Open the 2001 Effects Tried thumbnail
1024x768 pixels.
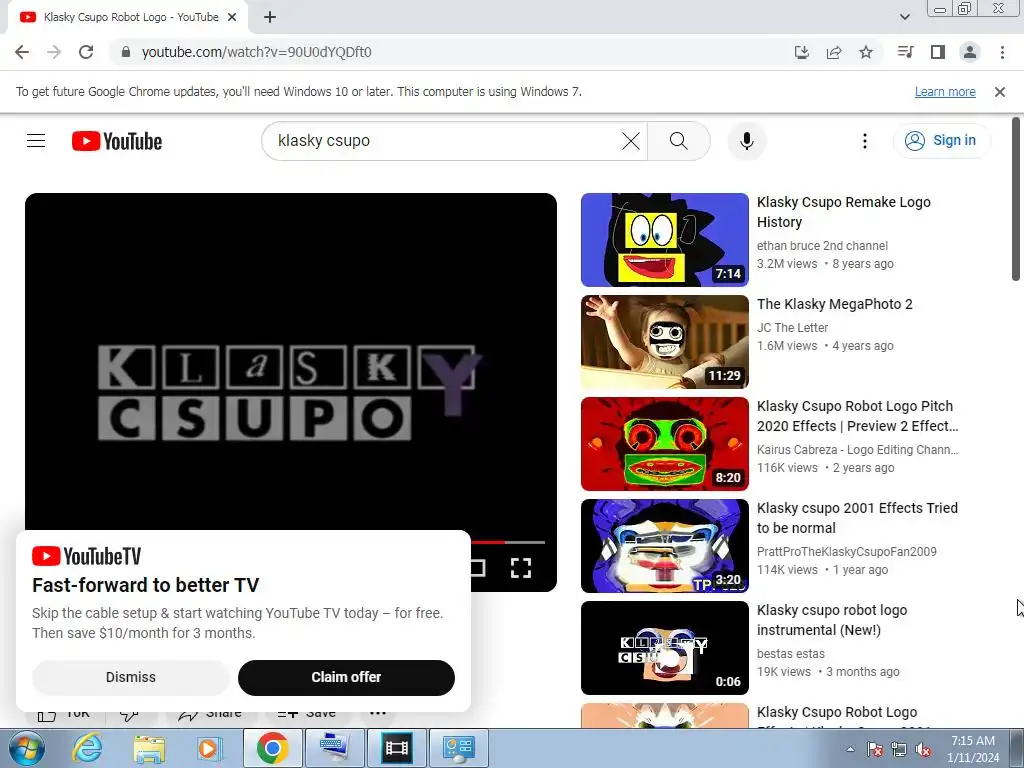[665, 545]
